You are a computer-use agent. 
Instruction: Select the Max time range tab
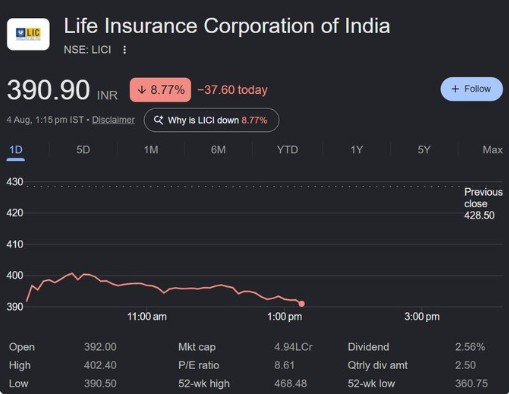[492, 150]
